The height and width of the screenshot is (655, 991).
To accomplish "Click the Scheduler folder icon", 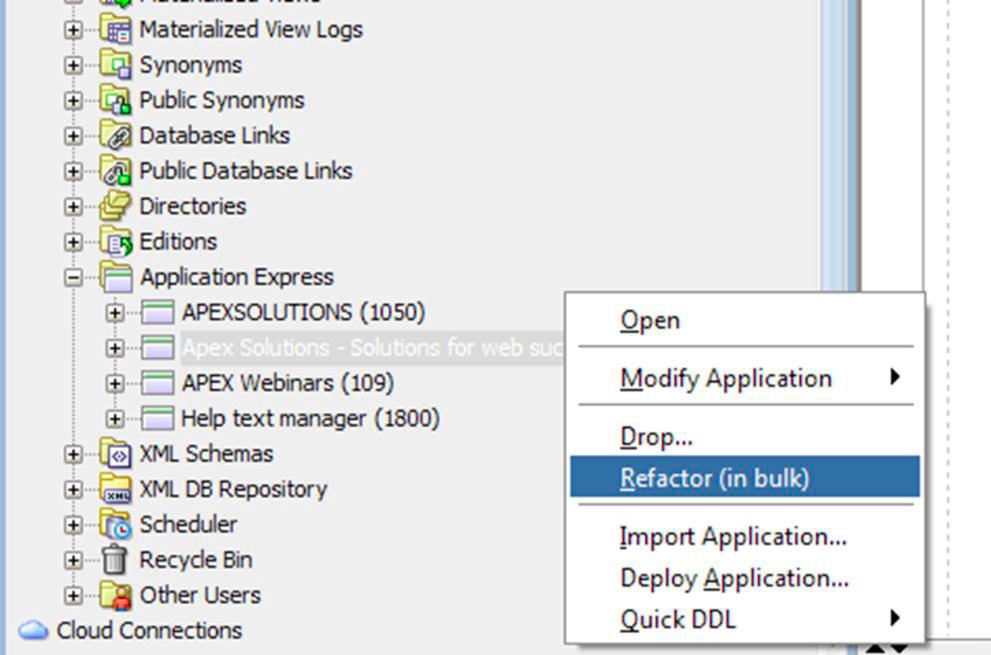I will pyautogui.click(x=116, y=524).
